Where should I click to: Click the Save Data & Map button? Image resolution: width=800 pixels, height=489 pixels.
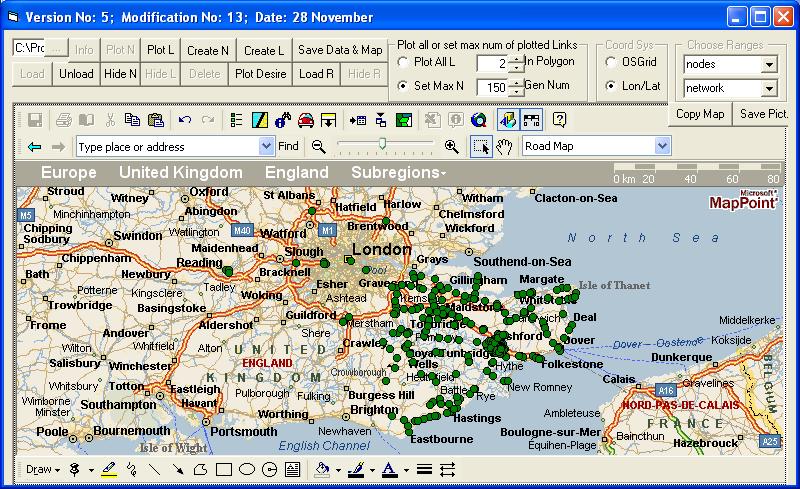coord(340,50)
